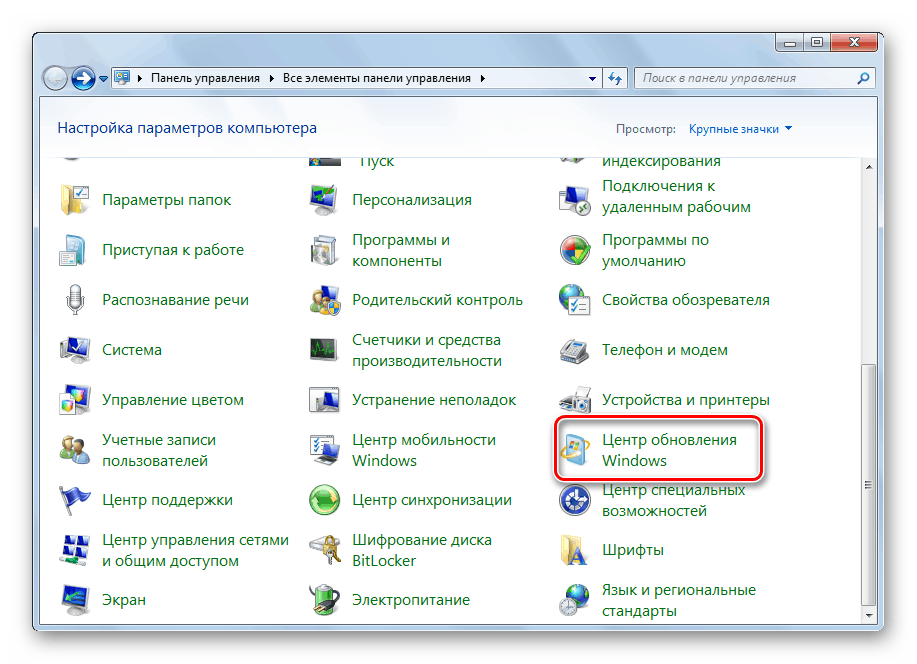Image resolution: width=917 pixels, height=664 pixels.
Task: Click the Приступая к работе icon
Action: click(73, 250)
